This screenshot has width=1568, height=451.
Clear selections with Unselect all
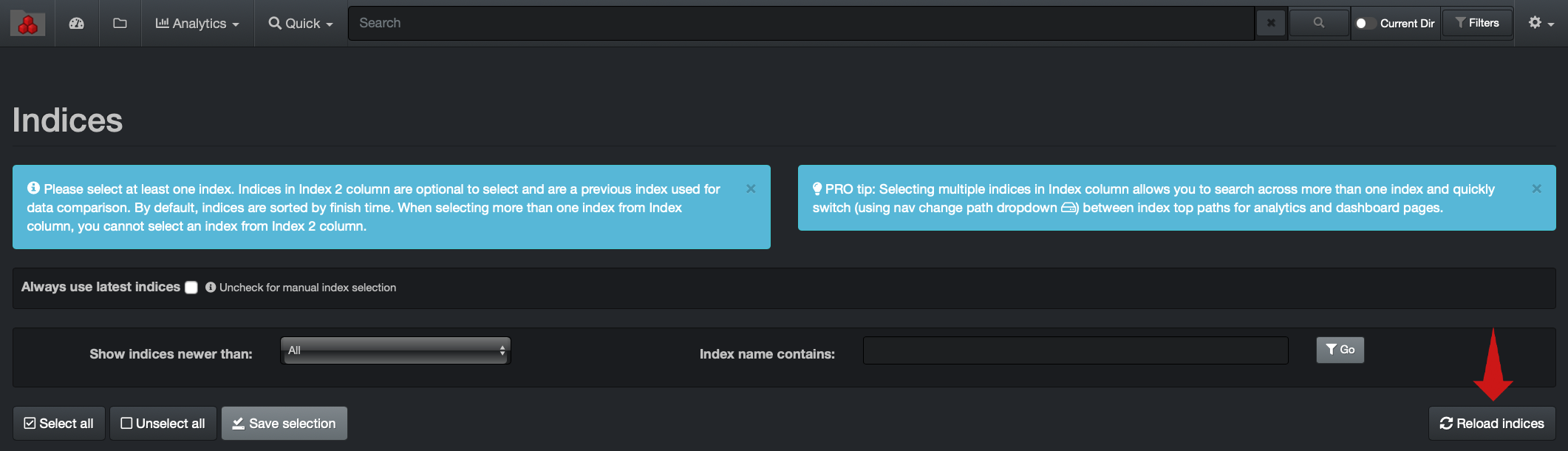coord(163,424)
